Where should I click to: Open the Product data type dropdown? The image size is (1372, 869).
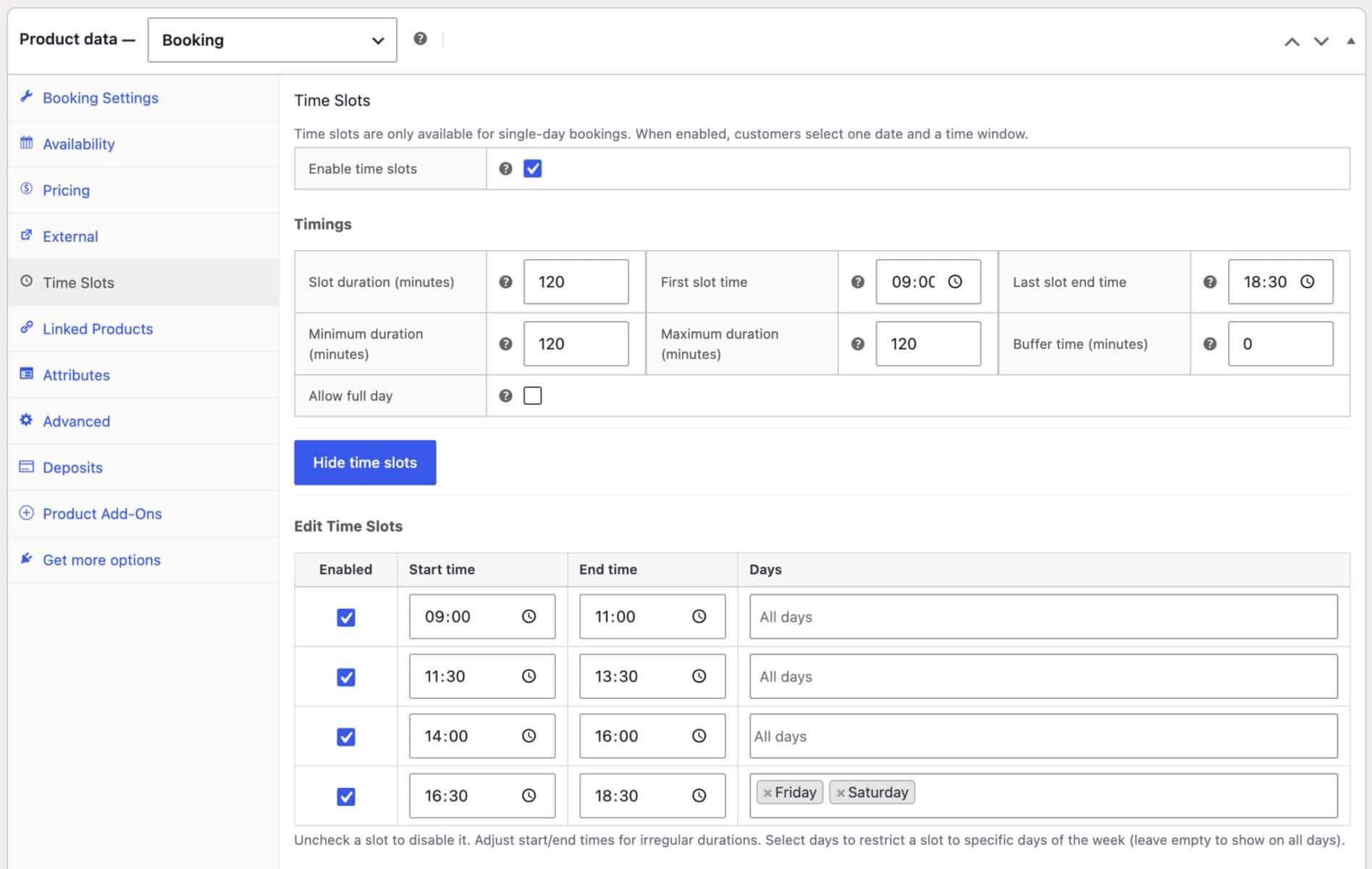pos(272,40)
